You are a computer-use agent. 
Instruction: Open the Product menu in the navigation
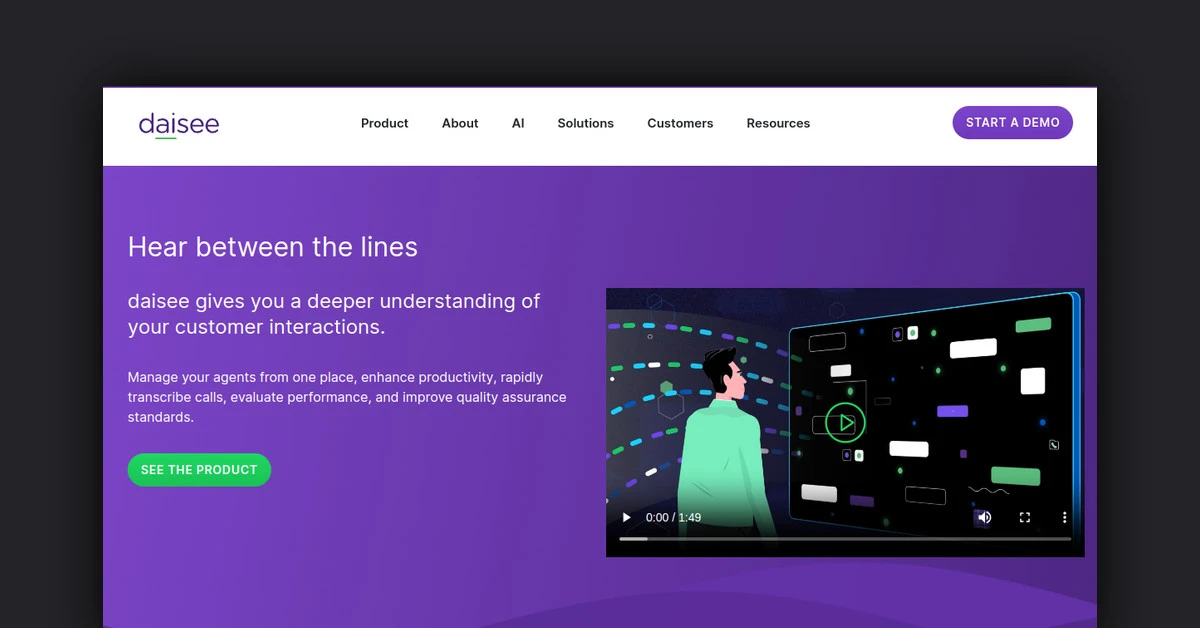coord(384,123)
